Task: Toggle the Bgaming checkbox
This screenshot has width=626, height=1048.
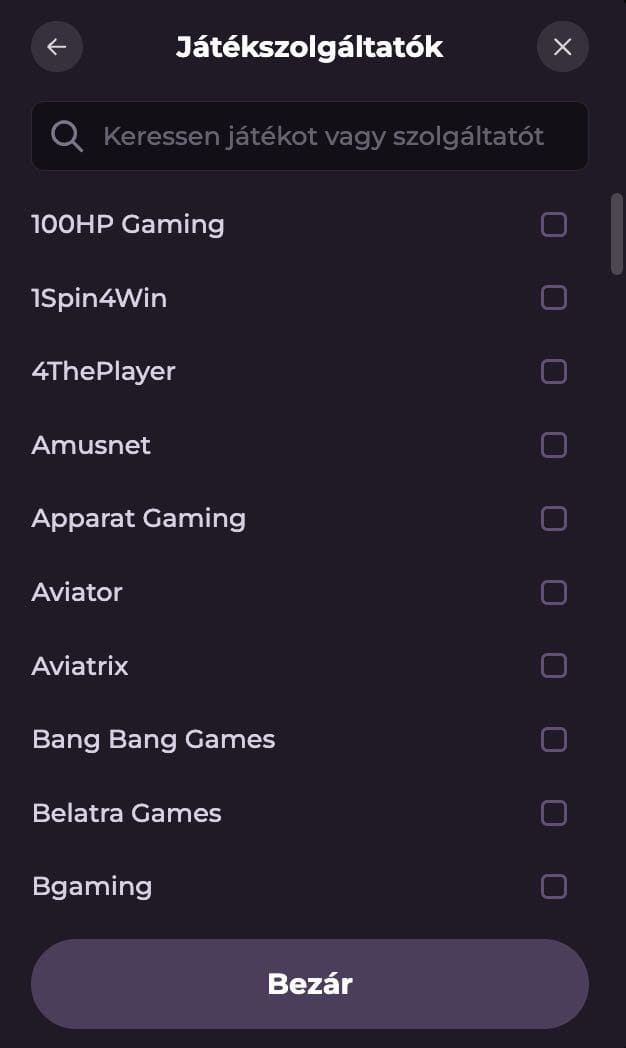Action: (x=554, y=887)
